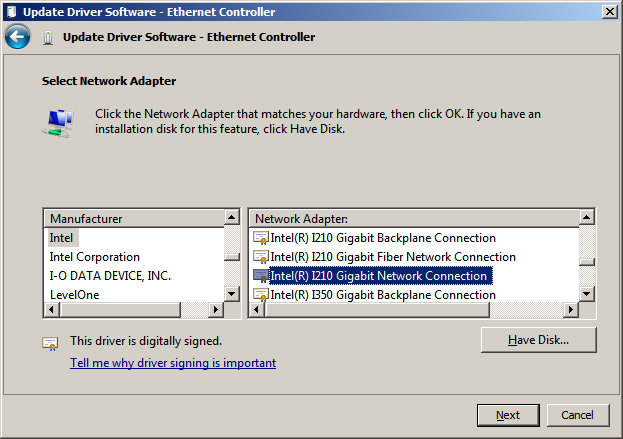Click the device icon beside the wizard title
Viewport: 623px width, 439px height.
point(48,38)
